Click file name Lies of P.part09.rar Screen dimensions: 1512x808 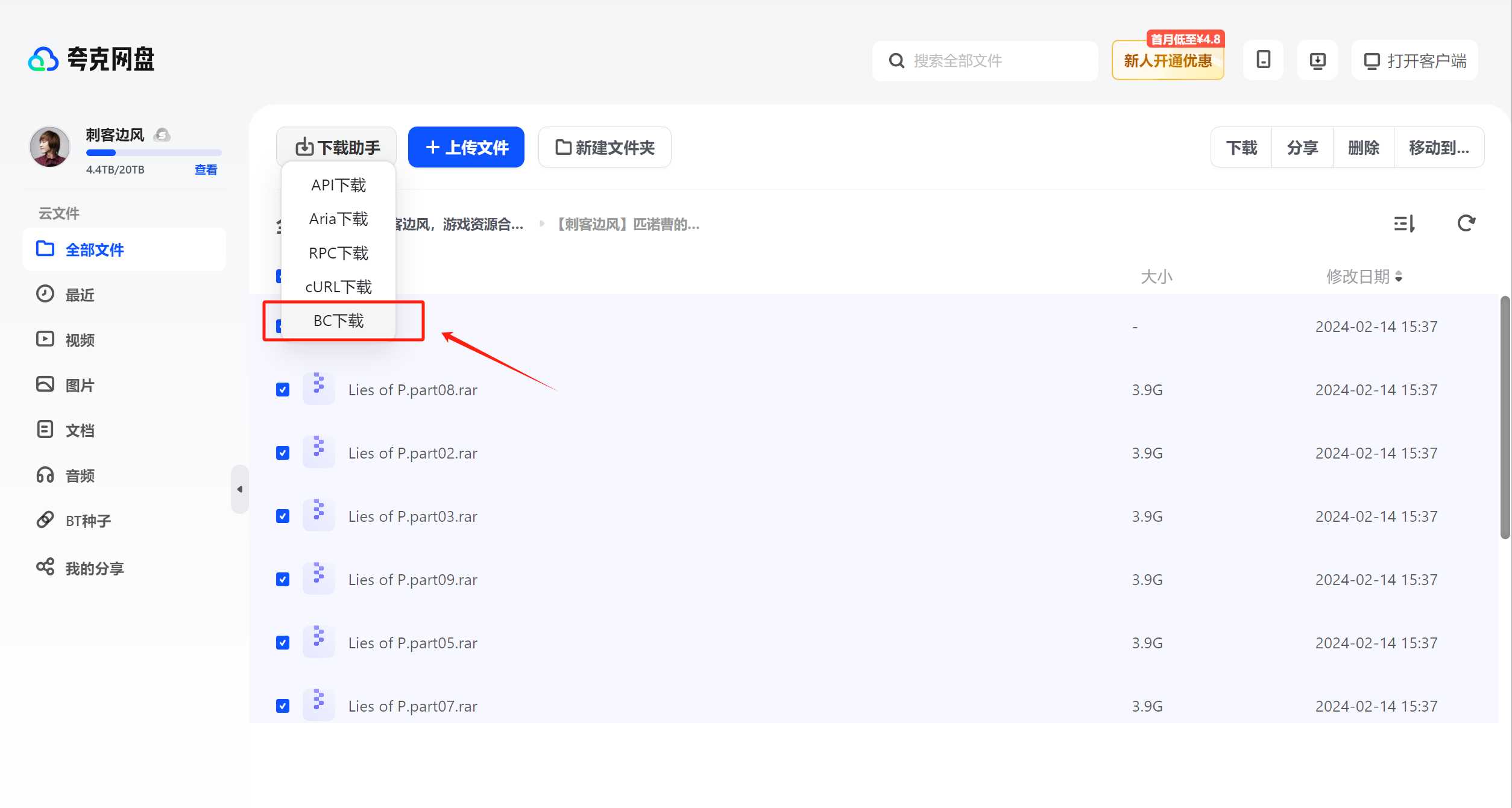(x=413, y=580)
